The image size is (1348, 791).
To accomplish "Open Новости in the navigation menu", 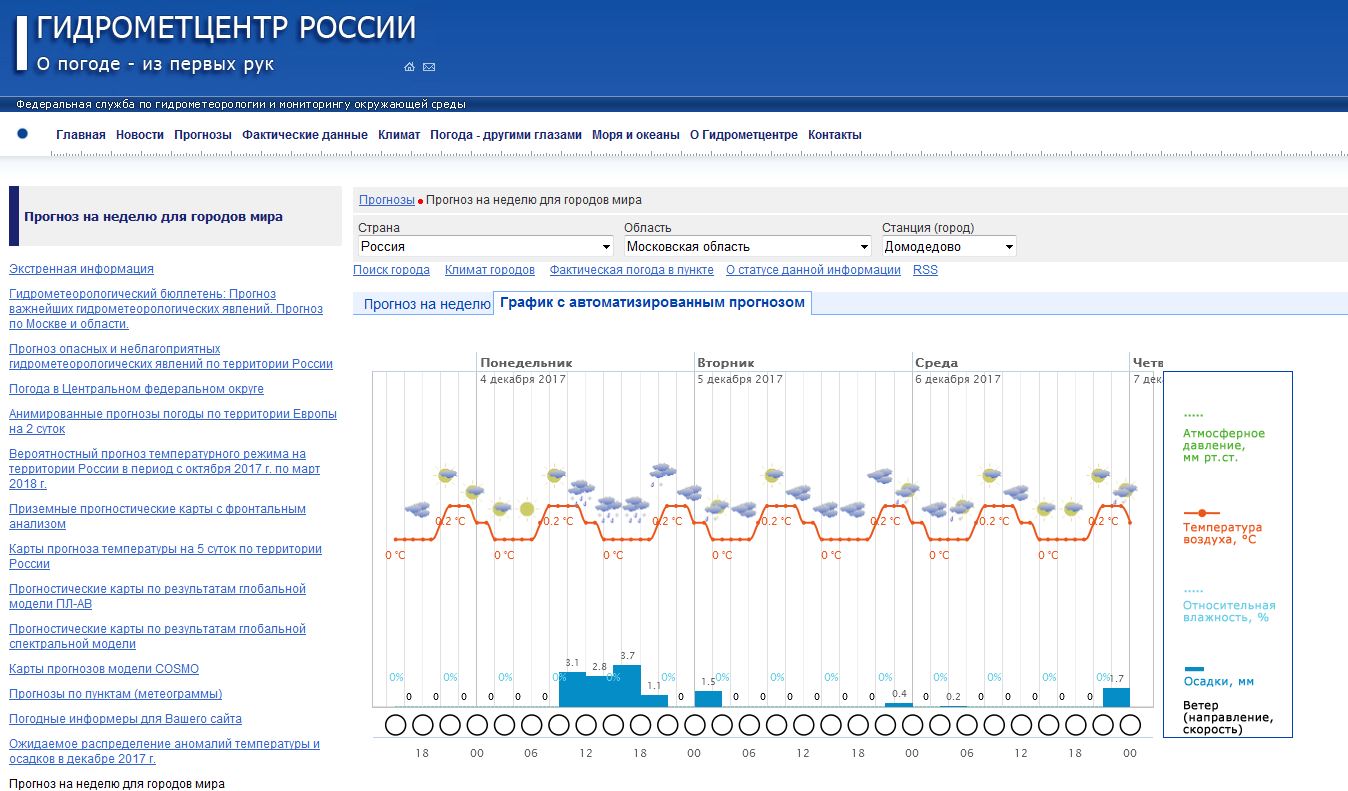I will 140,135.
